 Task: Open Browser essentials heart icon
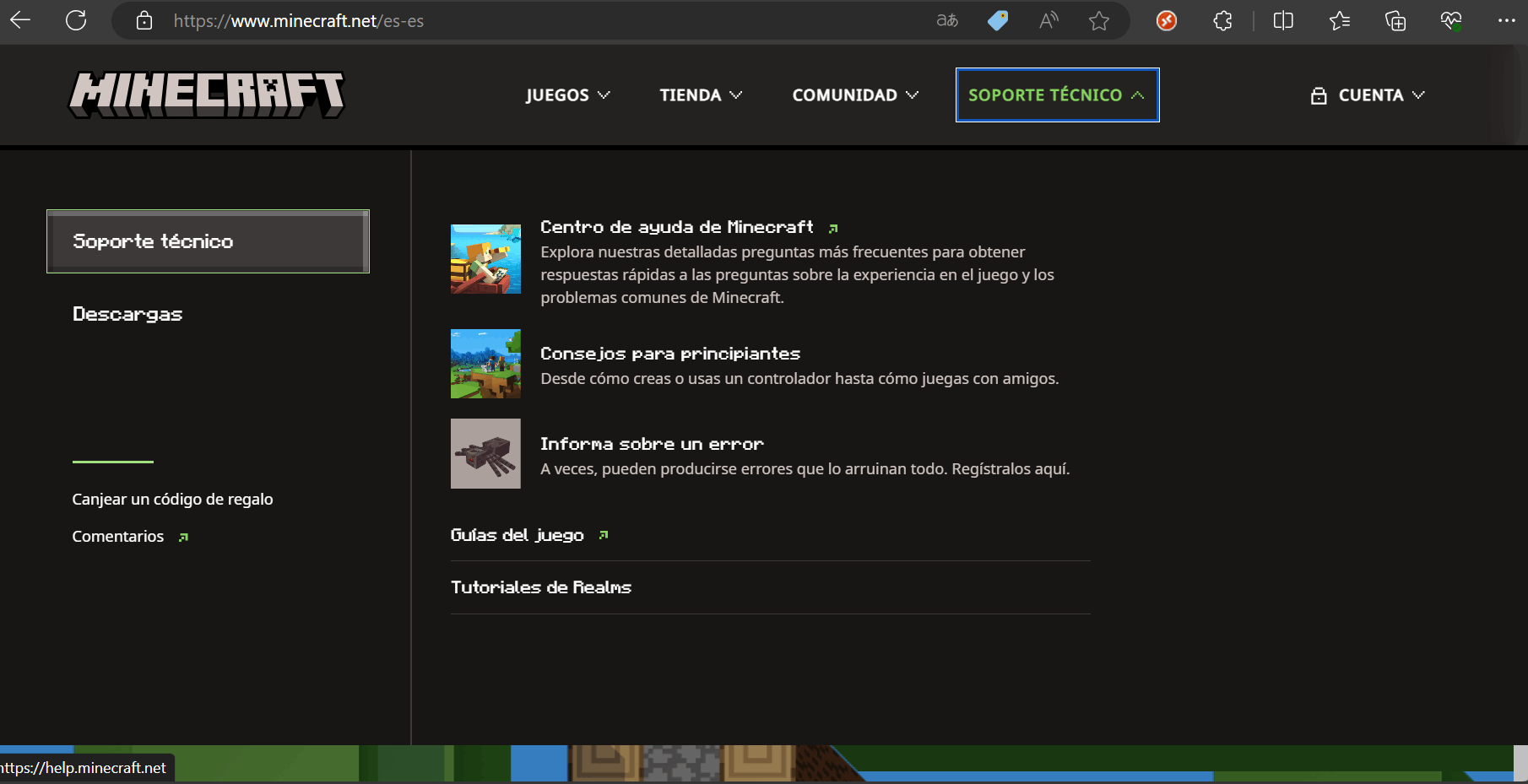[x=1451, y=20]
